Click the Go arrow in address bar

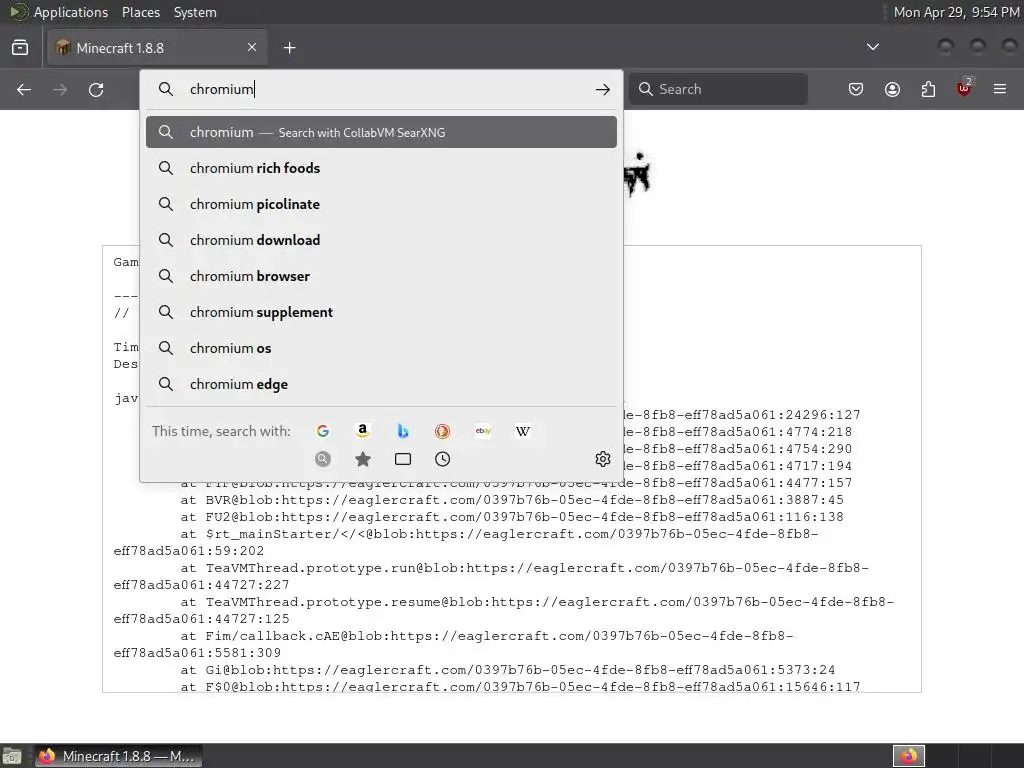coord(603,89)
